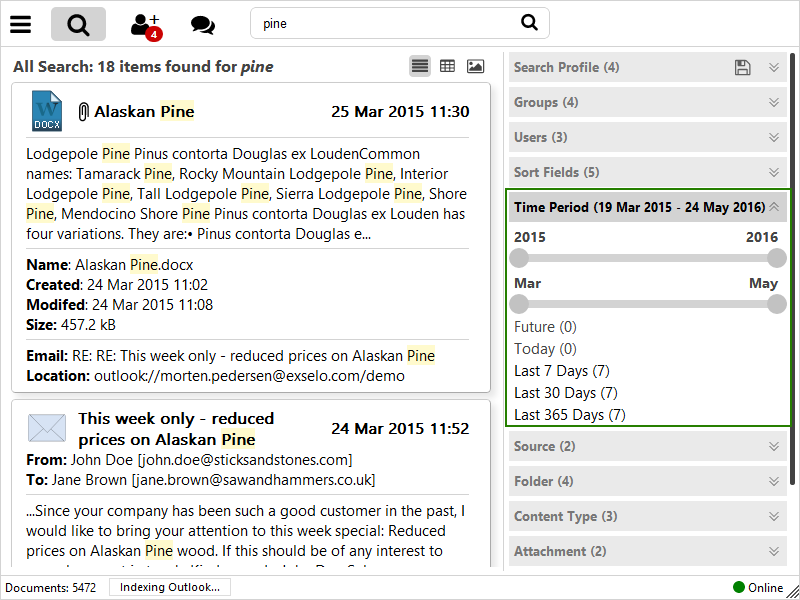Click the search submit magnifier in search box
This screenshot has width=800, height=600.
(529, 23)
